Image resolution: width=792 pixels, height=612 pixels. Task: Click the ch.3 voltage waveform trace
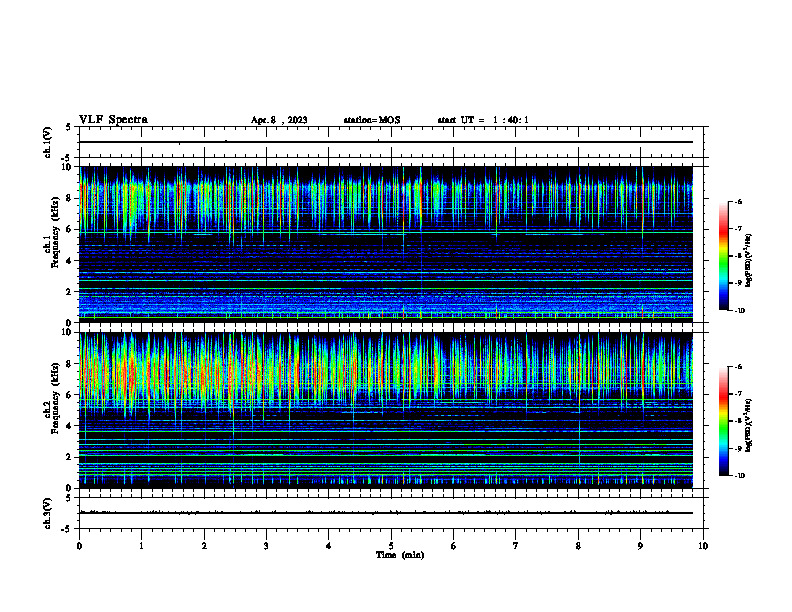(386, 513)
